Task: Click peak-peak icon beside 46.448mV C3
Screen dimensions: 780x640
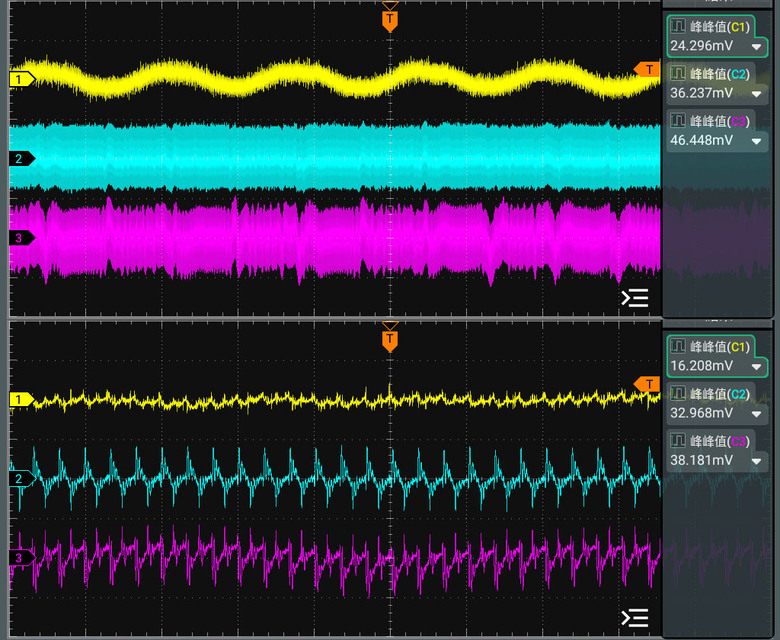Action: (x=678, y=120)
